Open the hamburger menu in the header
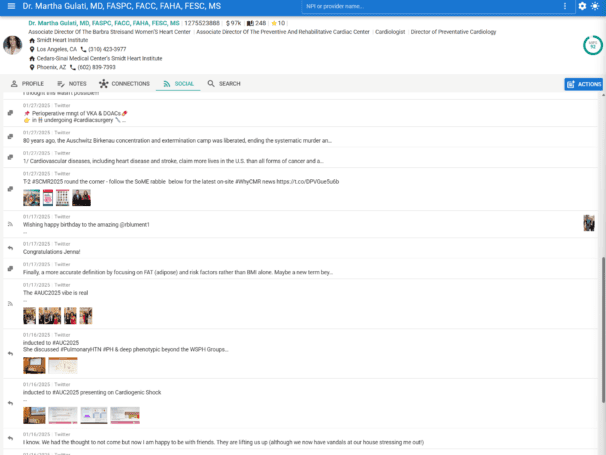This screenshot has height=455, width=606. tap(9, 6)
